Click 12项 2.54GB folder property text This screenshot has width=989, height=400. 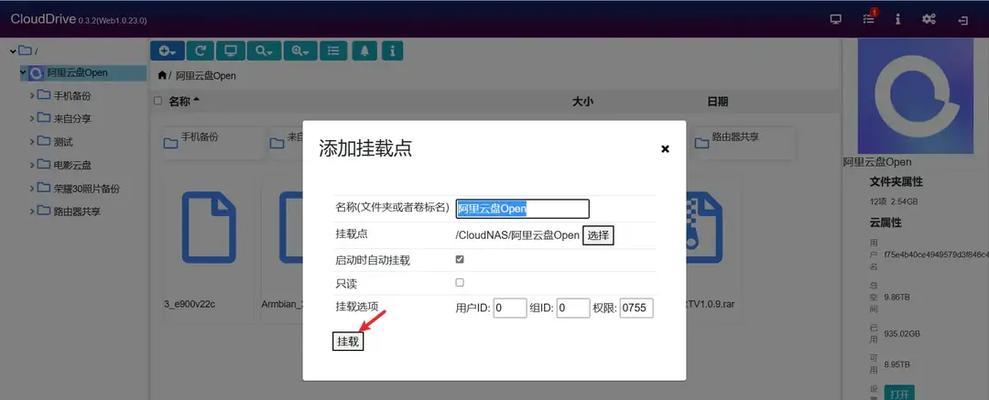[894, 201]
